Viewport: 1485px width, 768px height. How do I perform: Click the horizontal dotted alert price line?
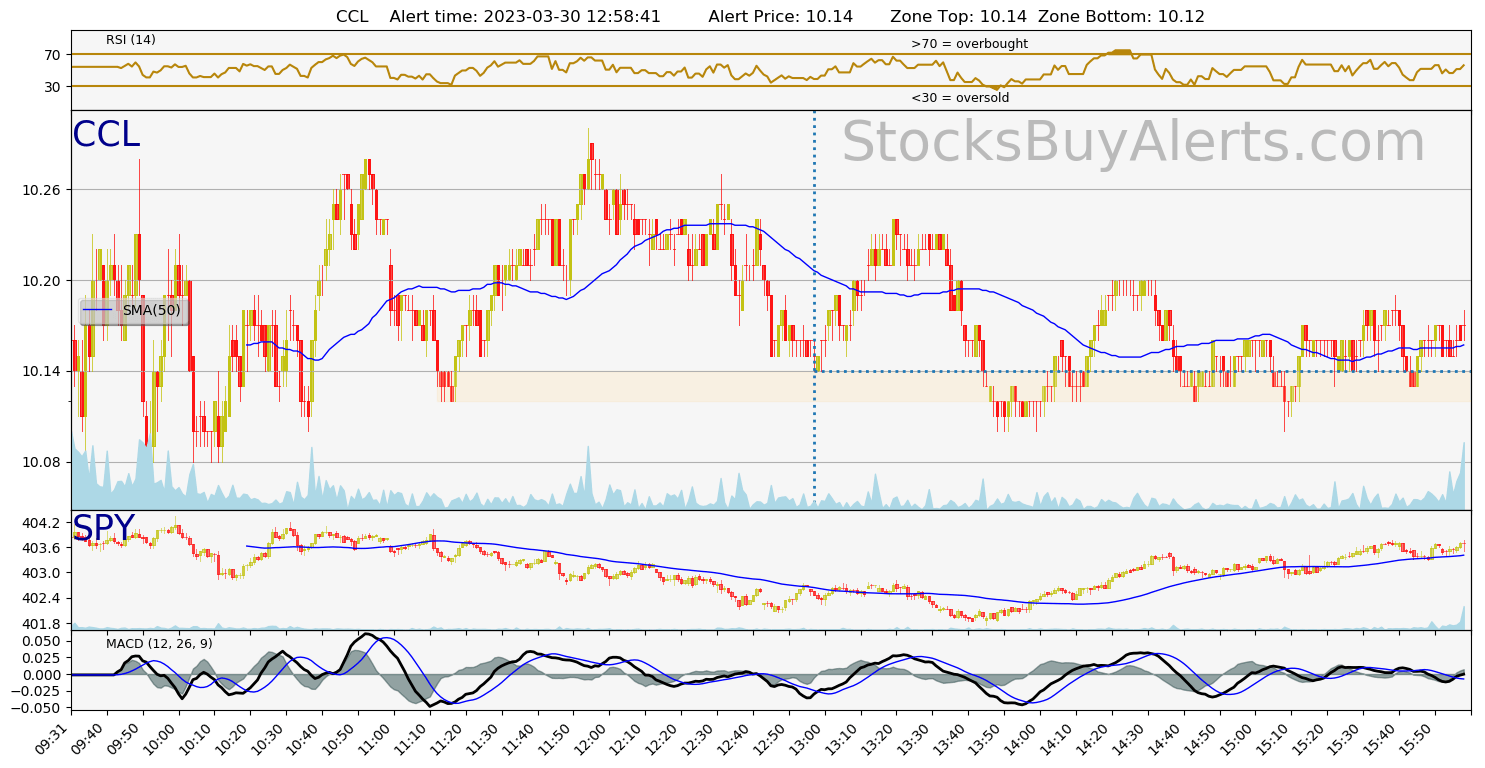pos(1142,371)
